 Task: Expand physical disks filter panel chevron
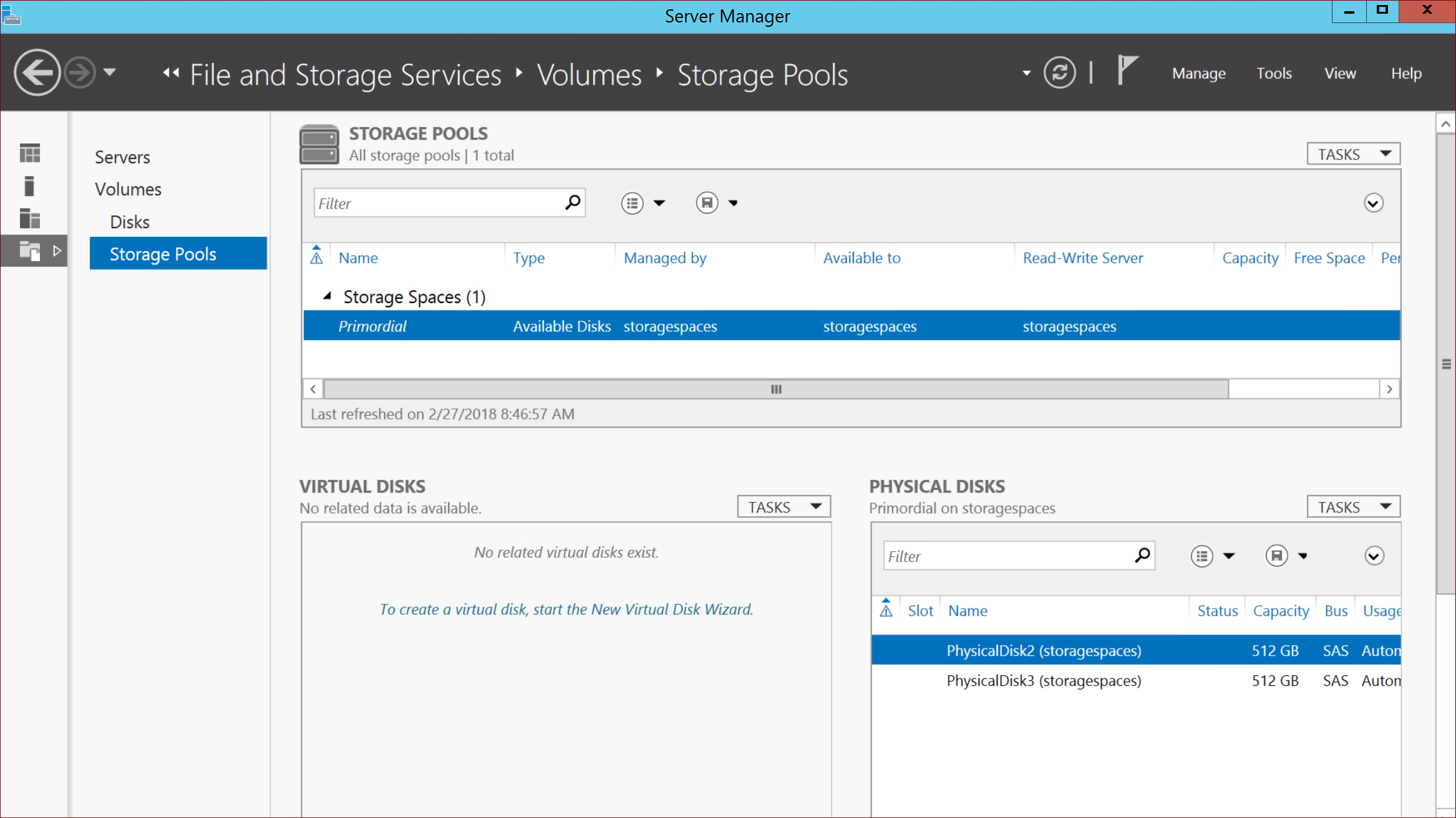coord(1374,556)
